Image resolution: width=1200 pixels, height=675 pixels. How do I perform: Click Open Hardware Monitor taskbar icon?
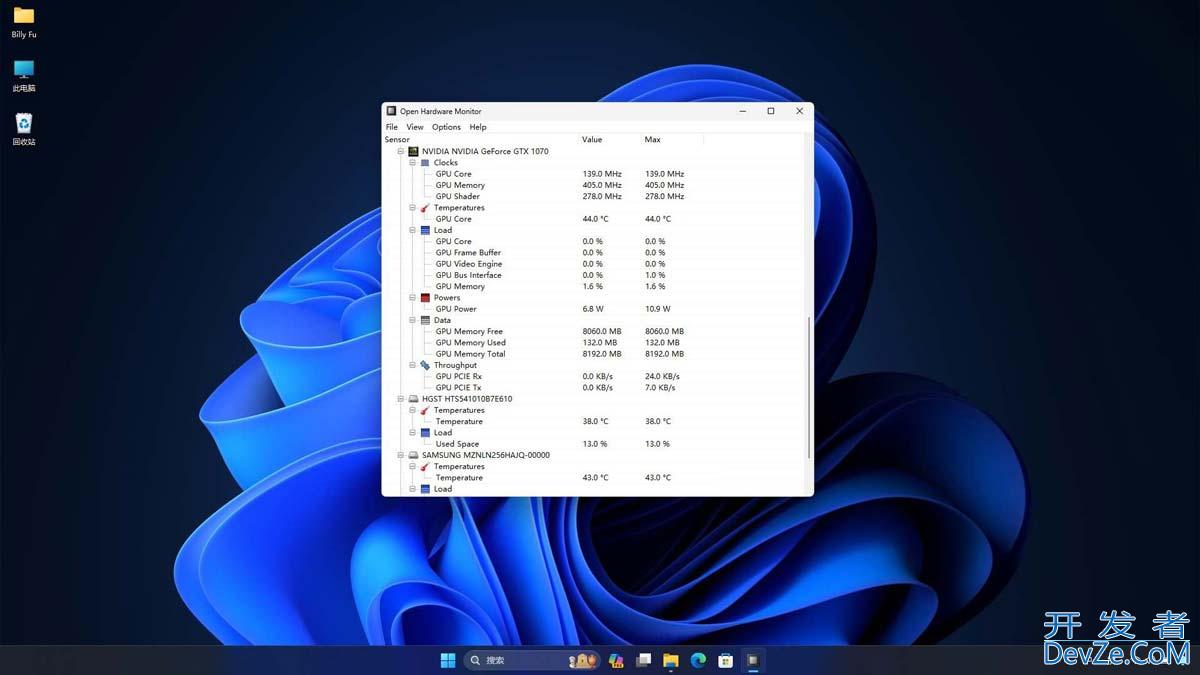[x=753, y=660]
